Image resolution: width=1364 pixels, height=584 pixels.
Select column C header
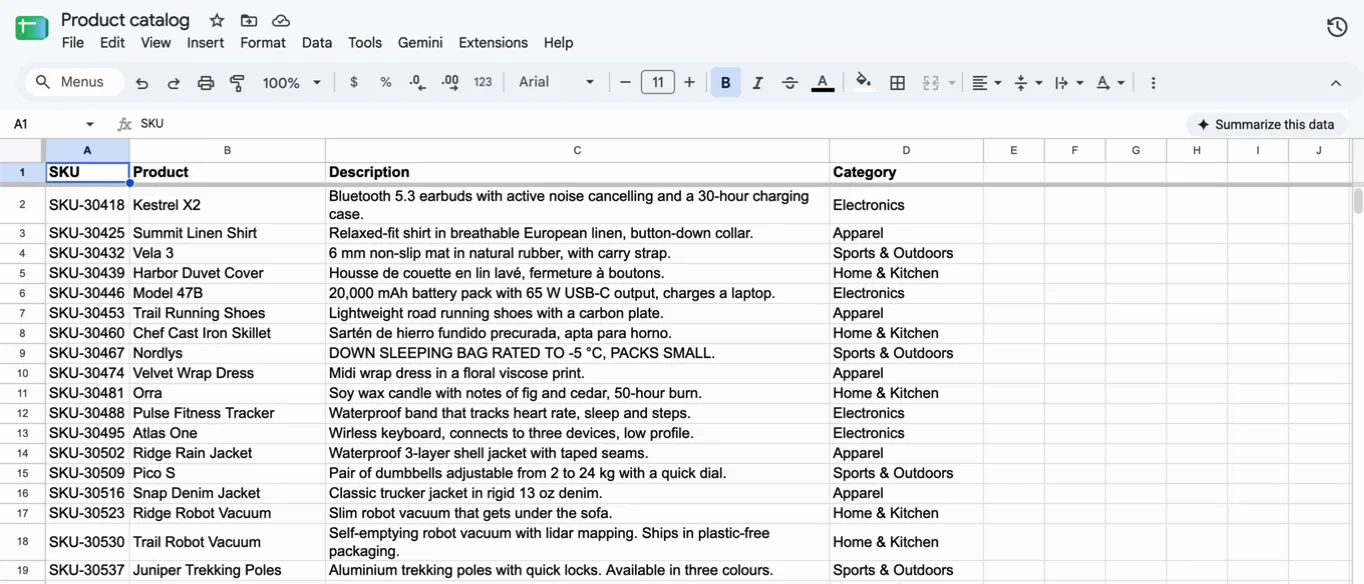577,150
